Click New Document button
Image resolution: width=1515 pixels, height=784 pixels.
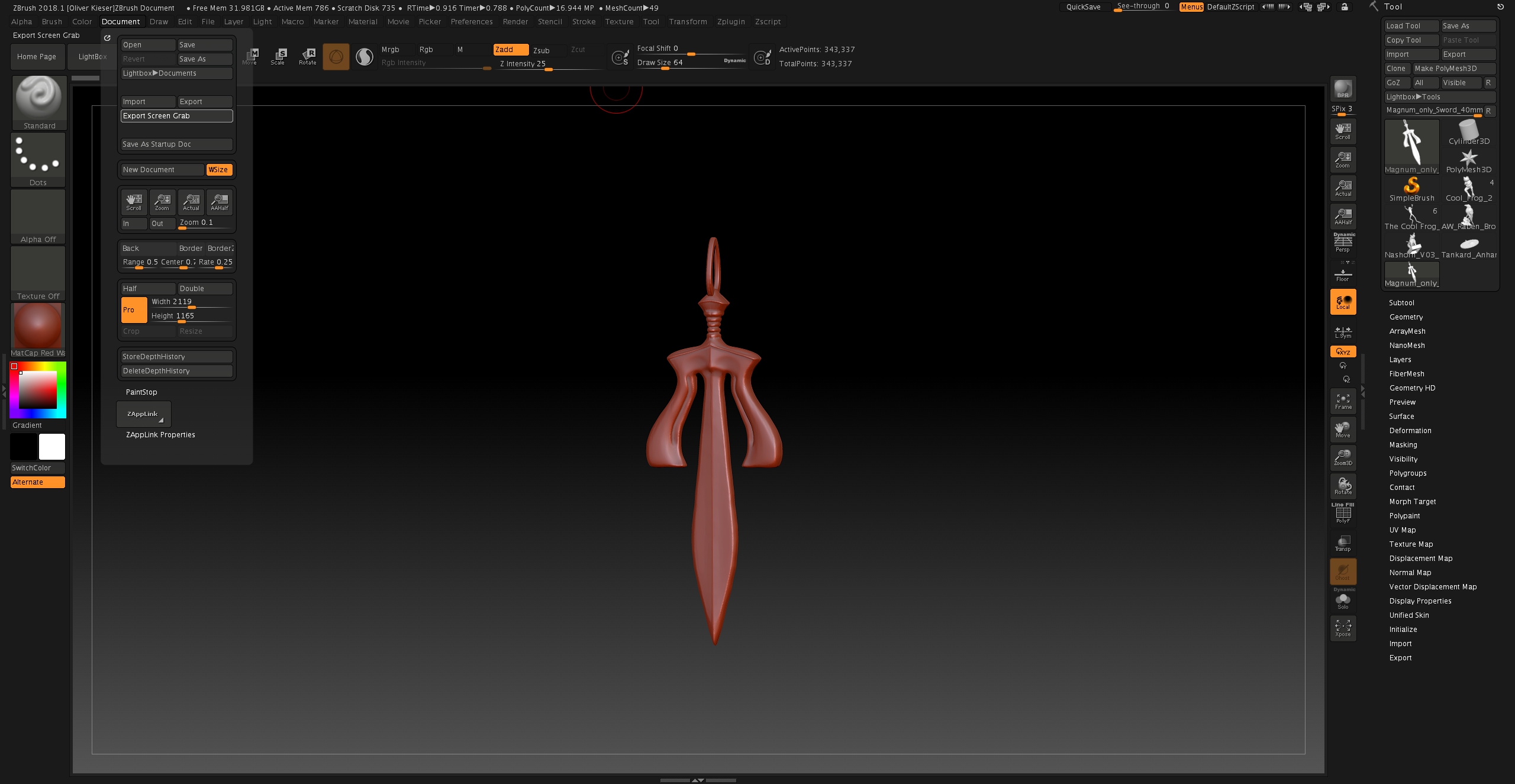pyautogui.click(x=162, y=170)
